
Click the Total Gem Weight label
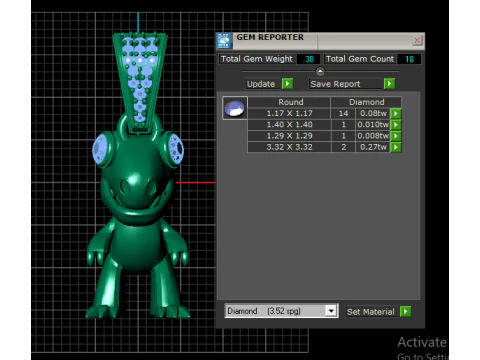click(x=257, y=59)
